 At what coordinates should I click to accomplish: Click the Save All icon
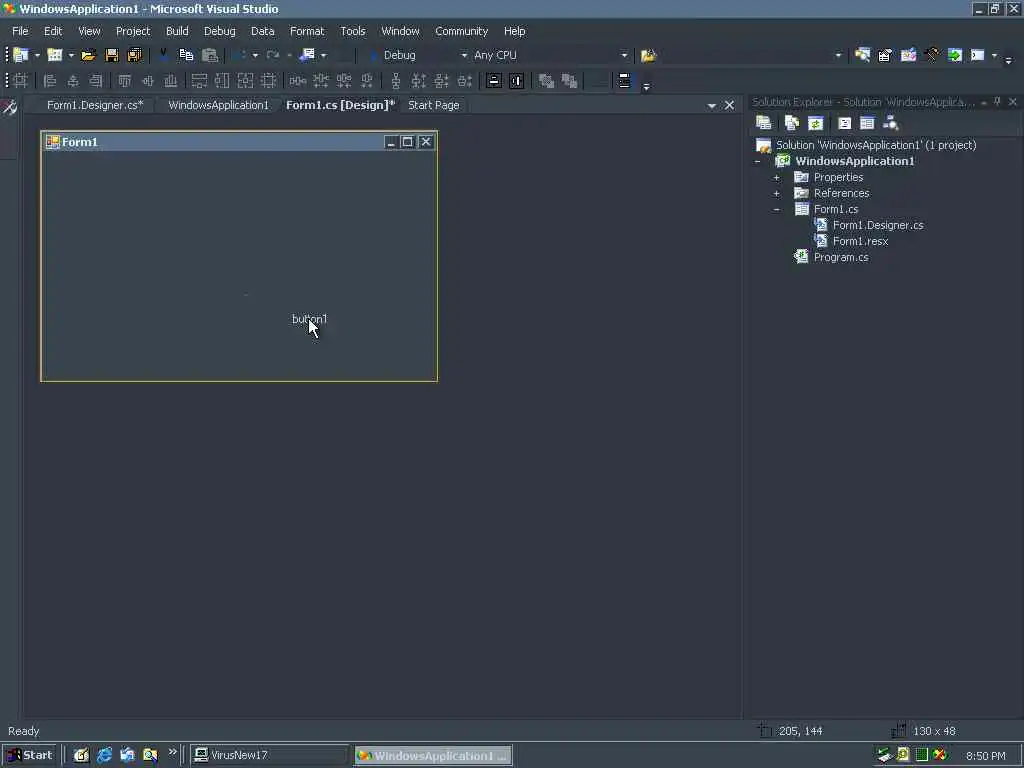[x=135, y=56]
